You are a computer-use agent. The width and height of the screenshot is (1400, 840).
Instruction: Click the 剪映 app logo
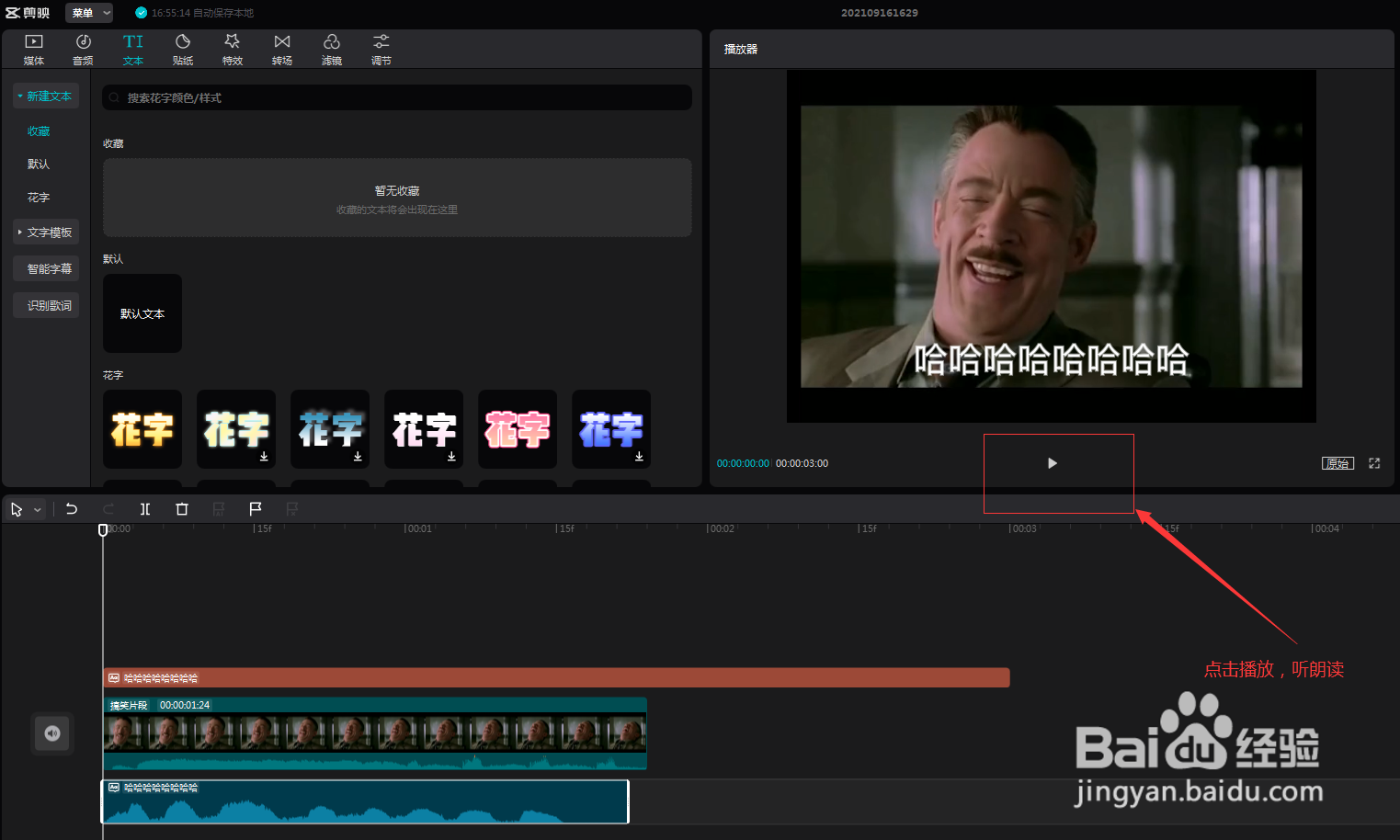coord(28,13)
